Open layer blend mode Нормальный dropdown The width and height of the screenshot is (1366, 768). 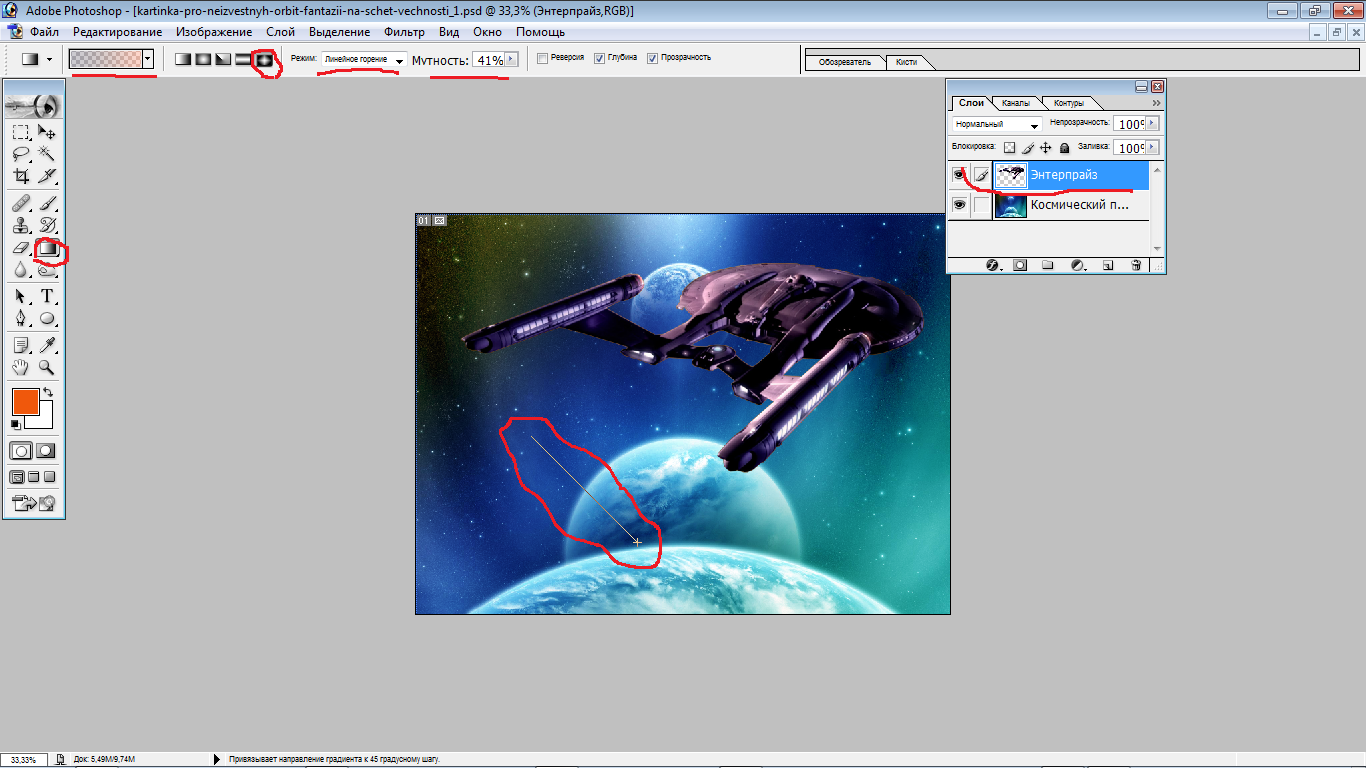[x=997, y=124]
